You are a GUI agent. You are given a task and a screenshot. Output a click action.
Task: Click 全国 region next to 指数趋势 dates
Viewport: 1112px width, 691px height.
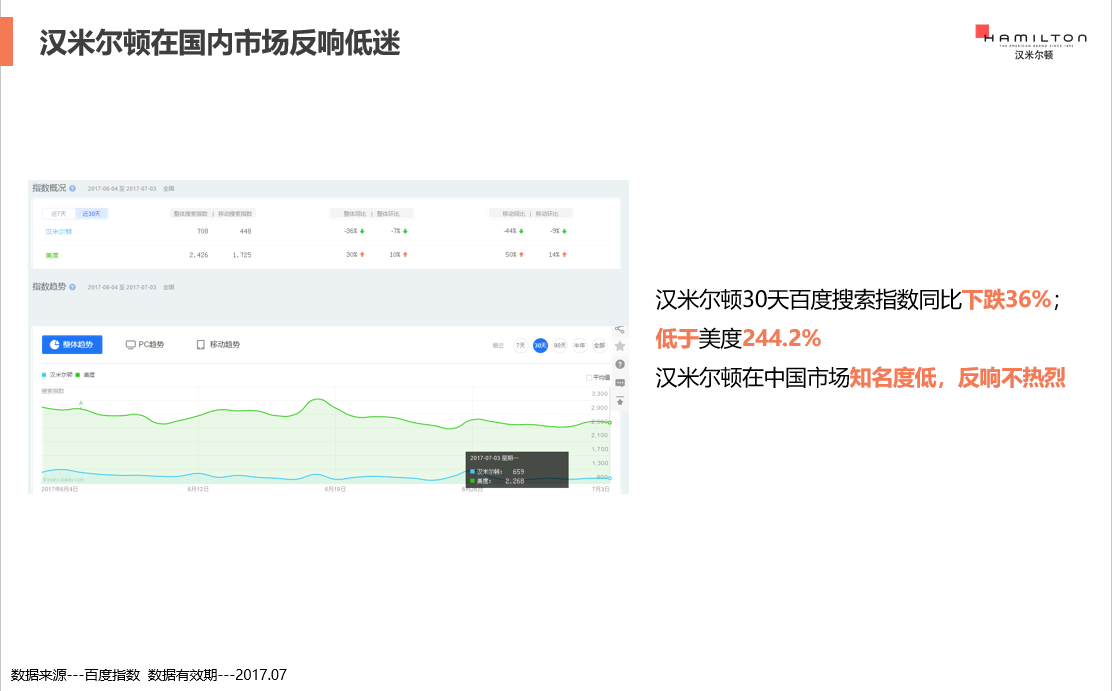[169, 287]
